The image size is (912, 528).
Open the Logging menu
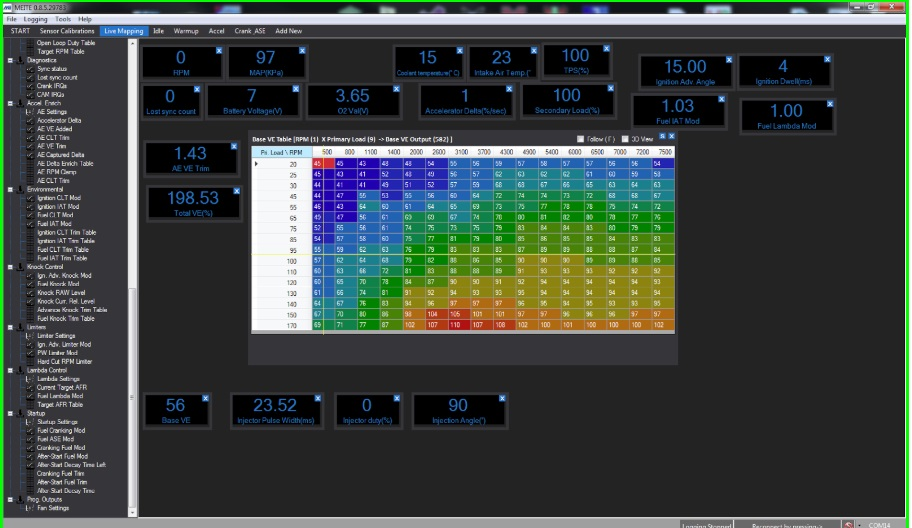click(x=35, y=19)
